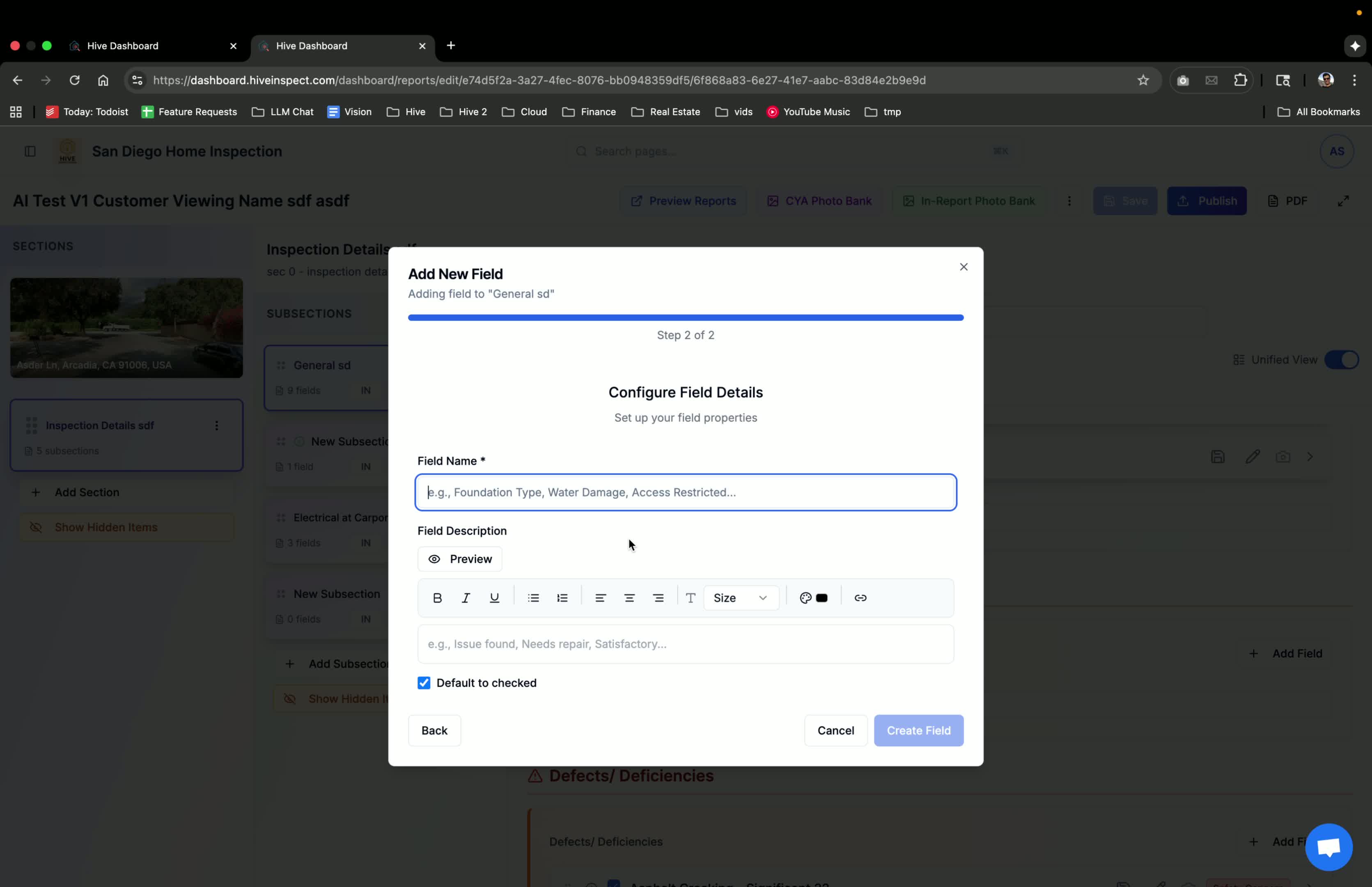1372x887 pixels.
Task: Open Today: Todoist bookmark
Action: pyautogui.click(x=87, y=112)
